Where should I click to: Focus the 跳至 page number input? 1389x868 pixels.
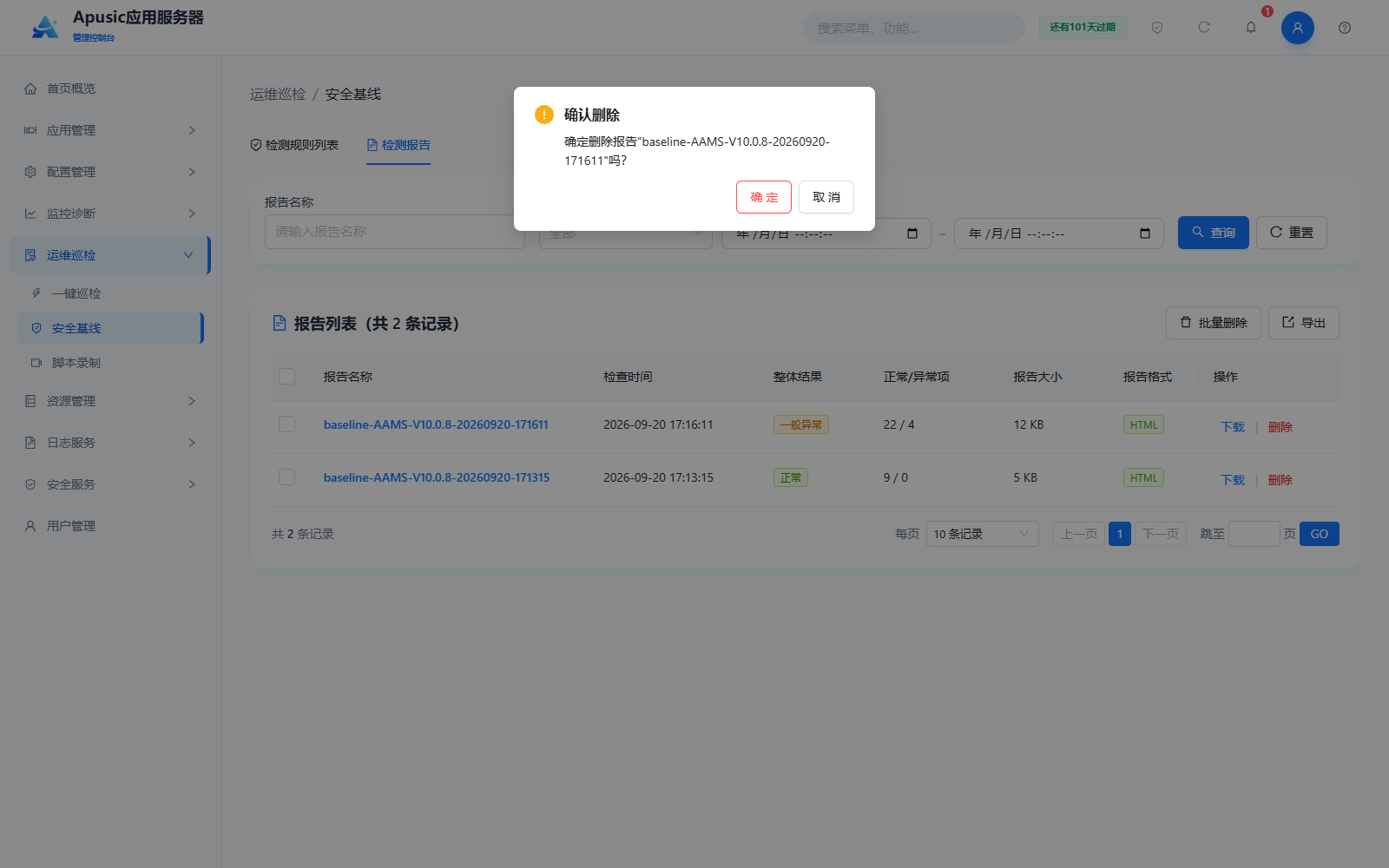tap(1254, 534)
